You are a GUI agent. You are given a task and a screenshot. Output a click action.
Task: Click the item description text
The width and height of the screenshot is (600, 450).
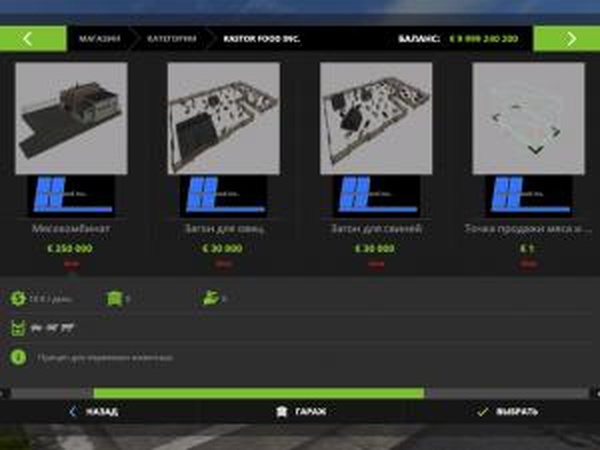coord(105,358)
